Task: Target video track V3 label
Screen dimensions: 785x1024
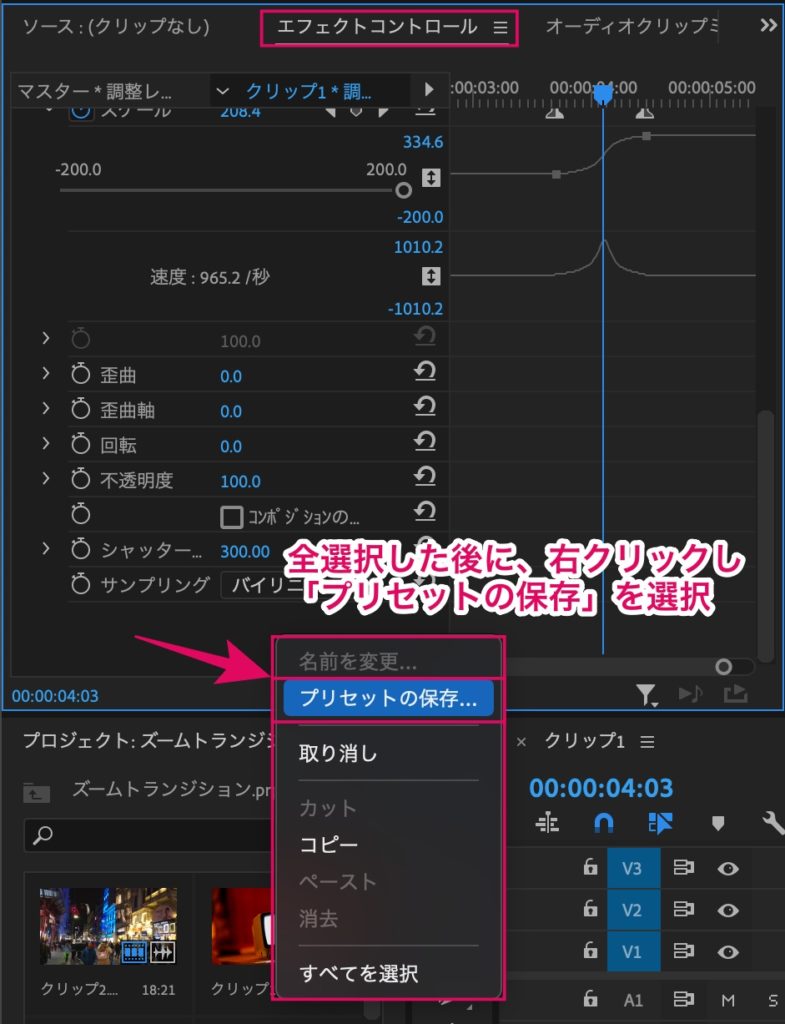Action: click(x=631, y=869)
